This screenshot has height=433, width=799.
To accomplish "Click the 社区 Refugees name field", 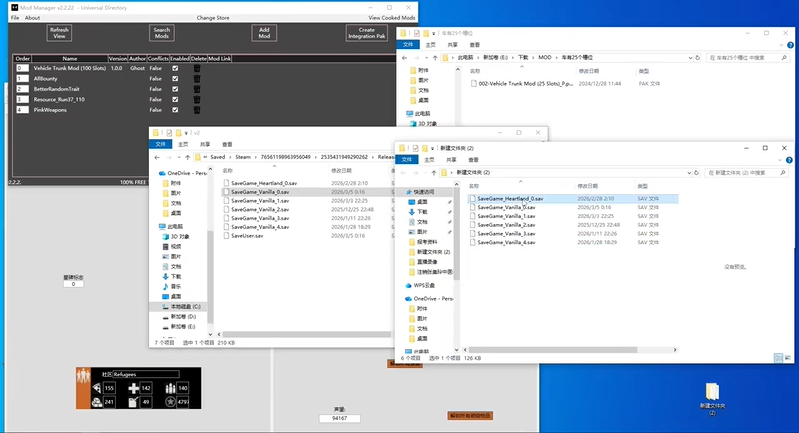I will click(146, 374).
